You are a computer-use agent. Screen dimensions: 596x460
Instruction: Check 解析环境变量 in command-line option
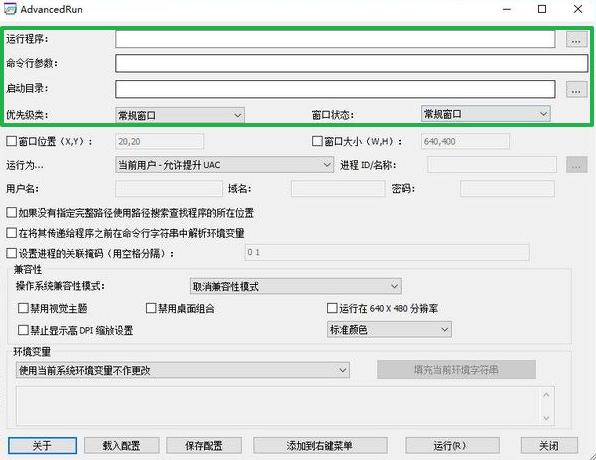click(x=11, y=233)
